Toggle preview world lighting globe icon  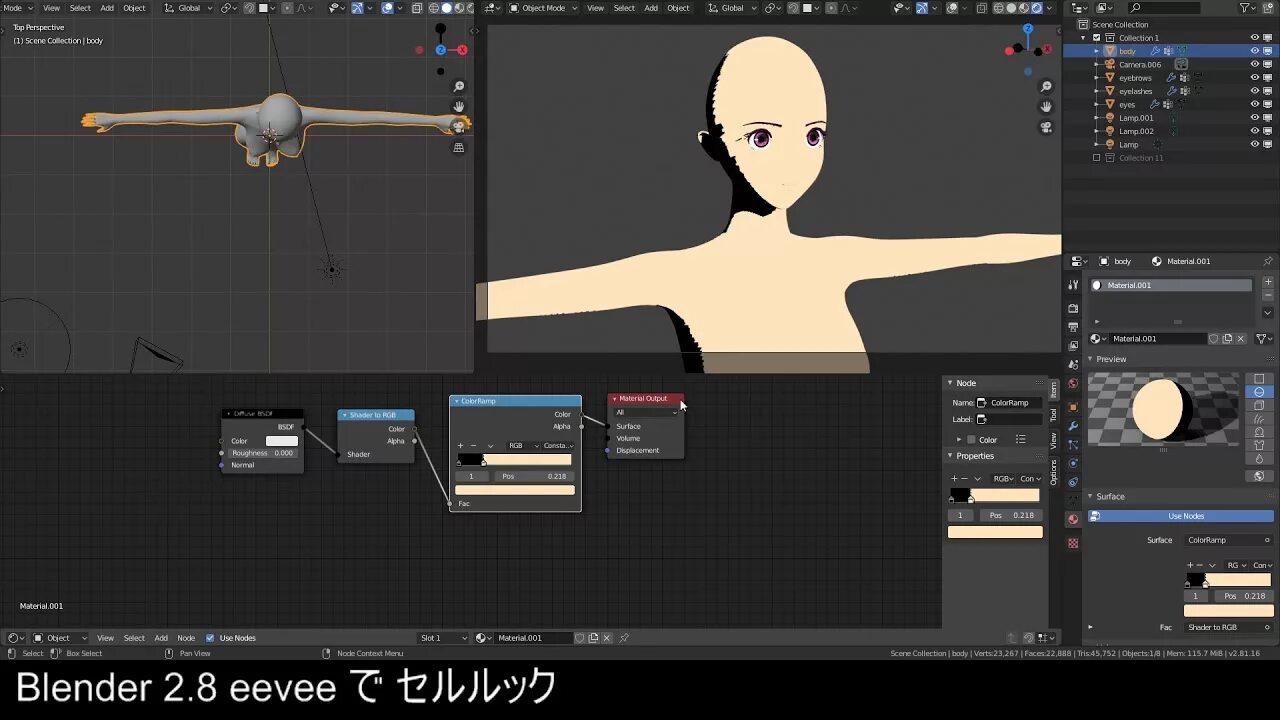coord(1259,476)
